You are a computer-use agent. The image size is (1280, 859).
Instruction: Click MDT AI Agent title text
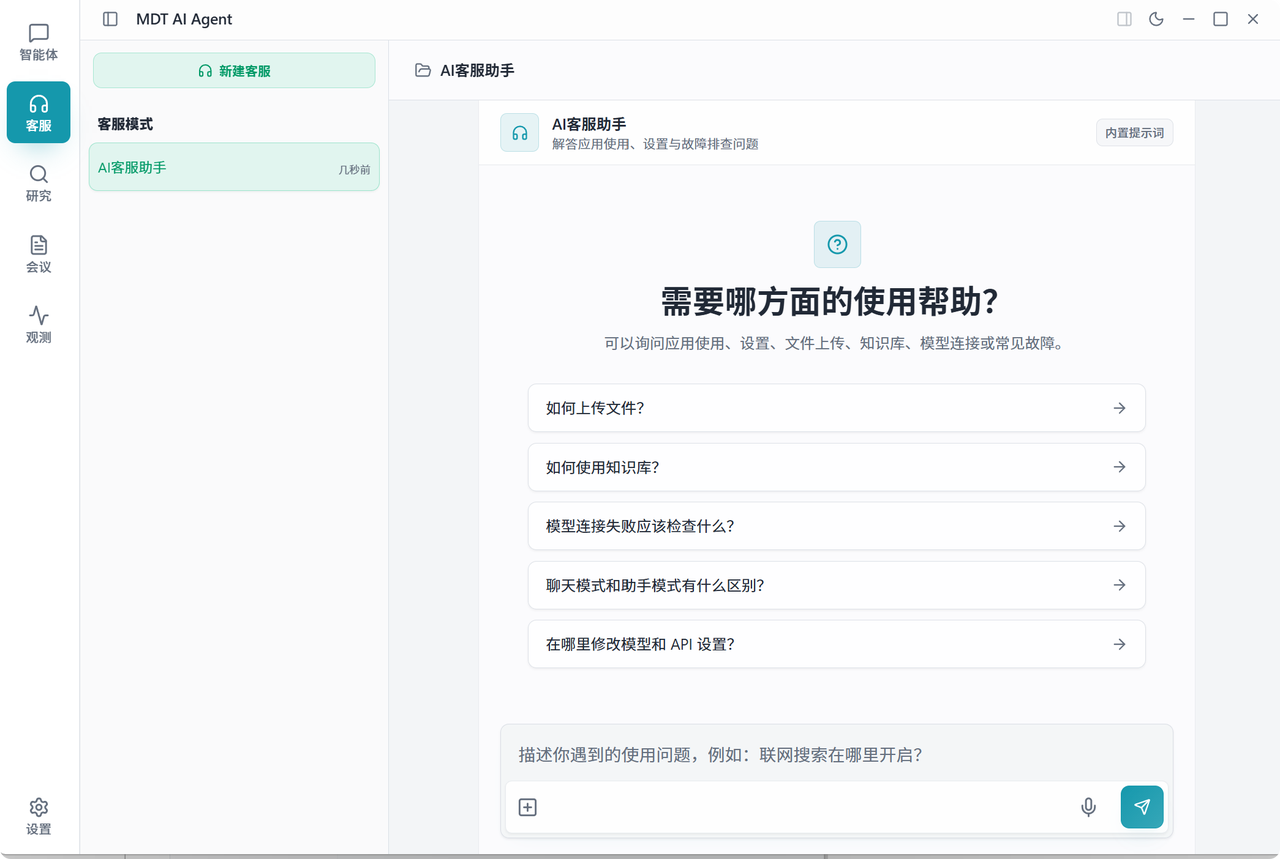click(184, 19)
